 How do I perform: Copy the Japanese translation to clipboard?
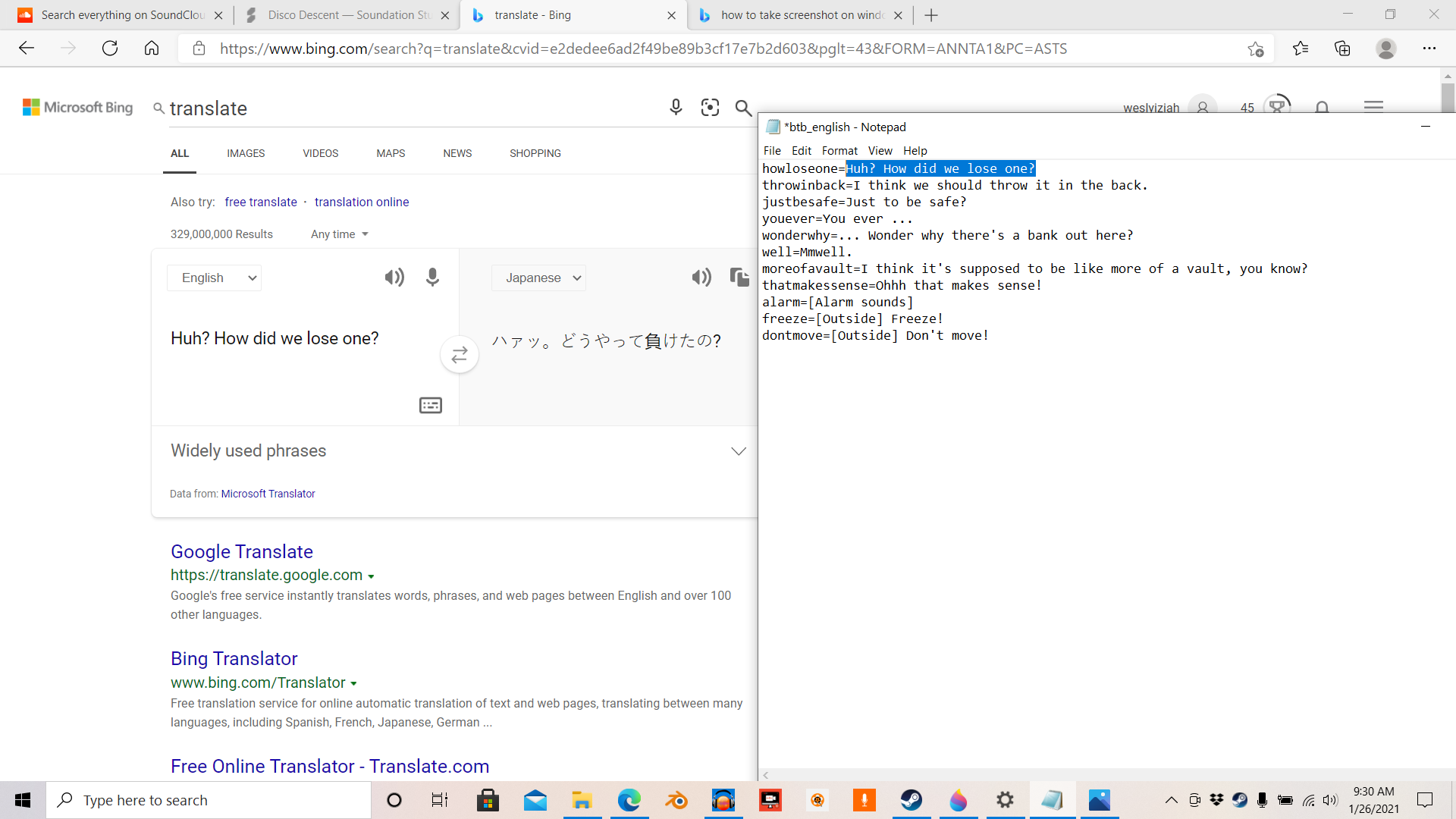tap(739, 278)
